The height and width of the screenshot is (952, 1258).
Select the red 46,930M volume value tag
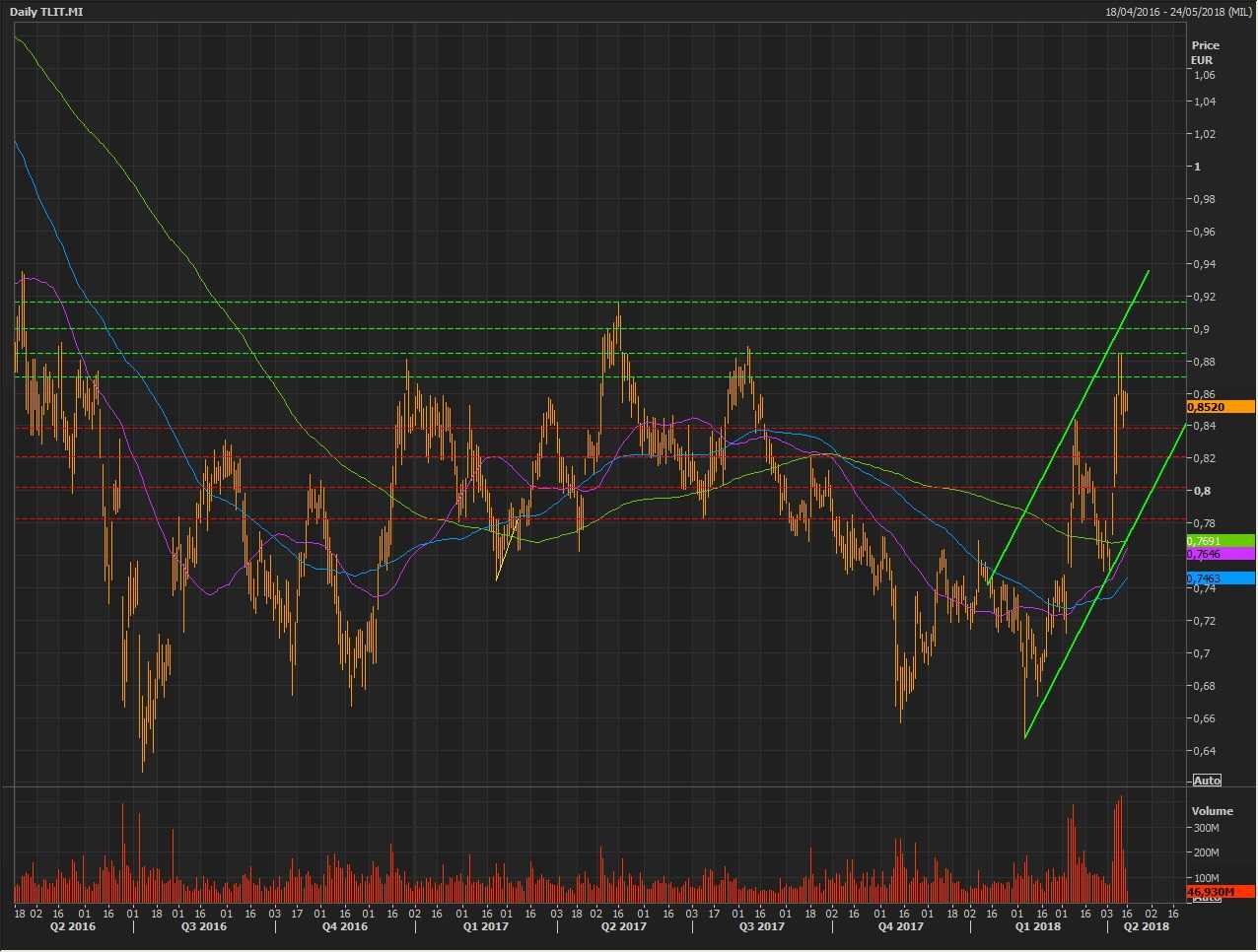[x=1221, y=891]
